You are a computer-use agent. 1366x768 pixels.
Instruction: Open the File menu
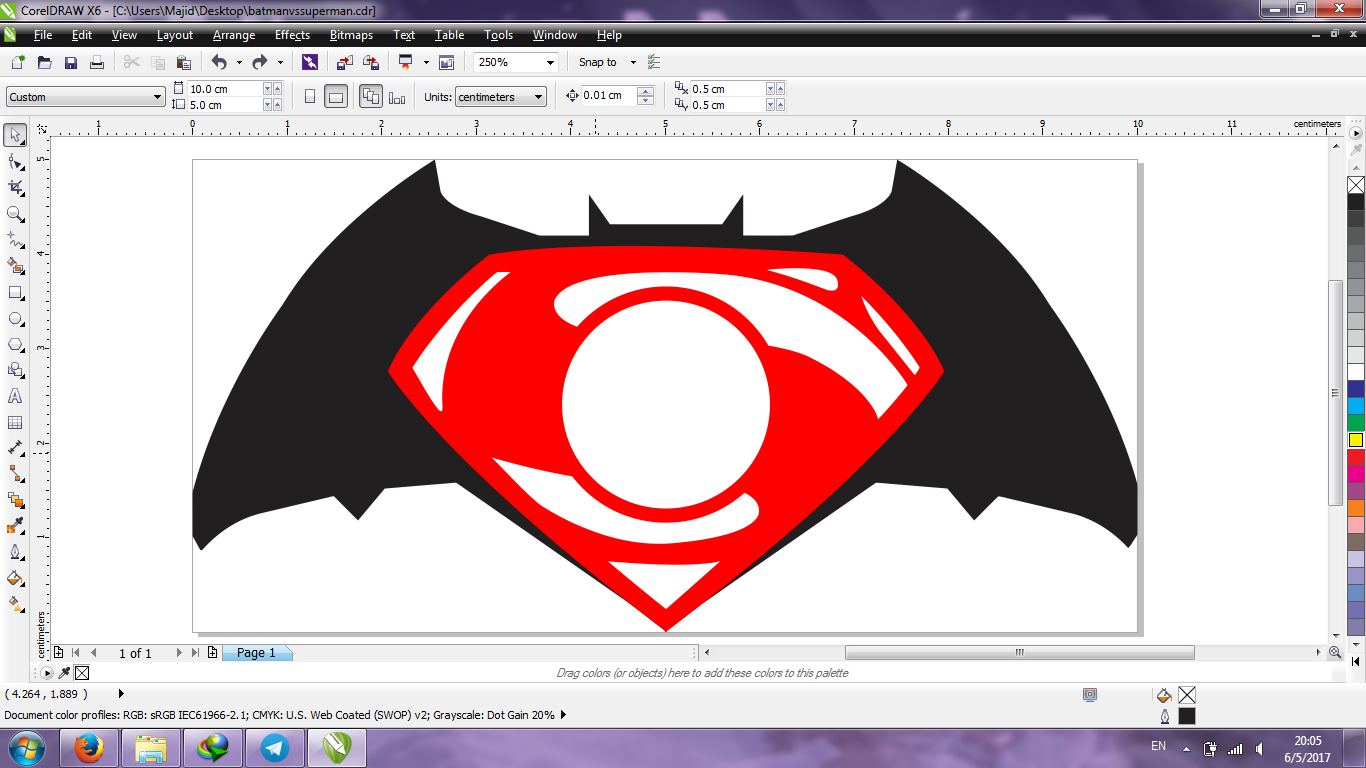pyautogui.click(x=43, y=35)
